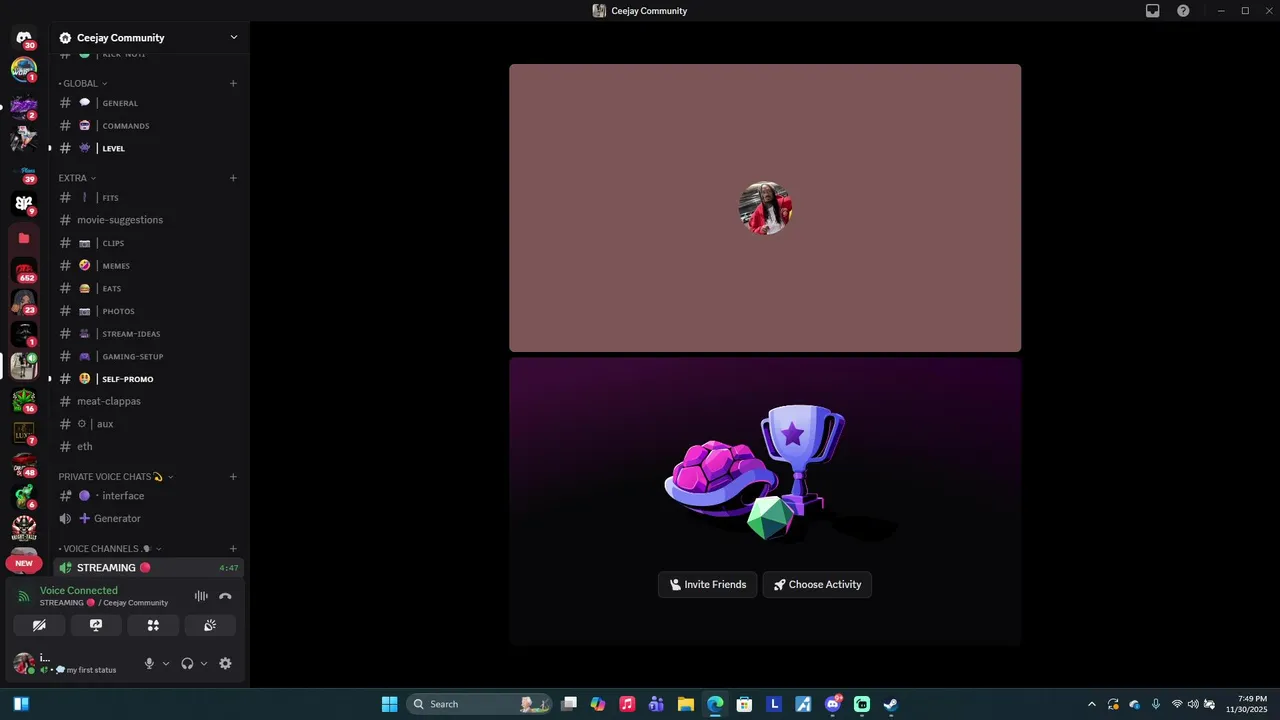1280x720 pixels.
Task: Open the CLIPS channel
Action: coord(149,243)
